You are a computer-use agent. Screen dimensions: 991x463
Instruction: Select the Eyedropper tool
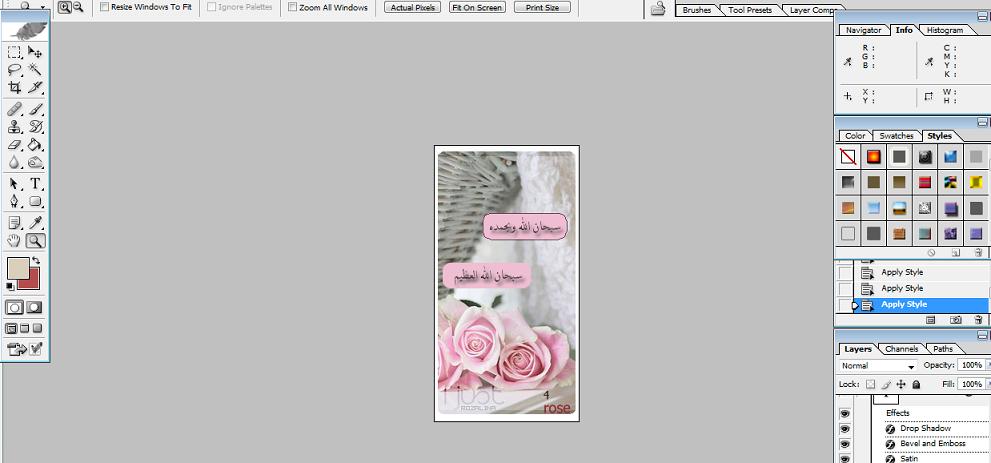point(36,222)
